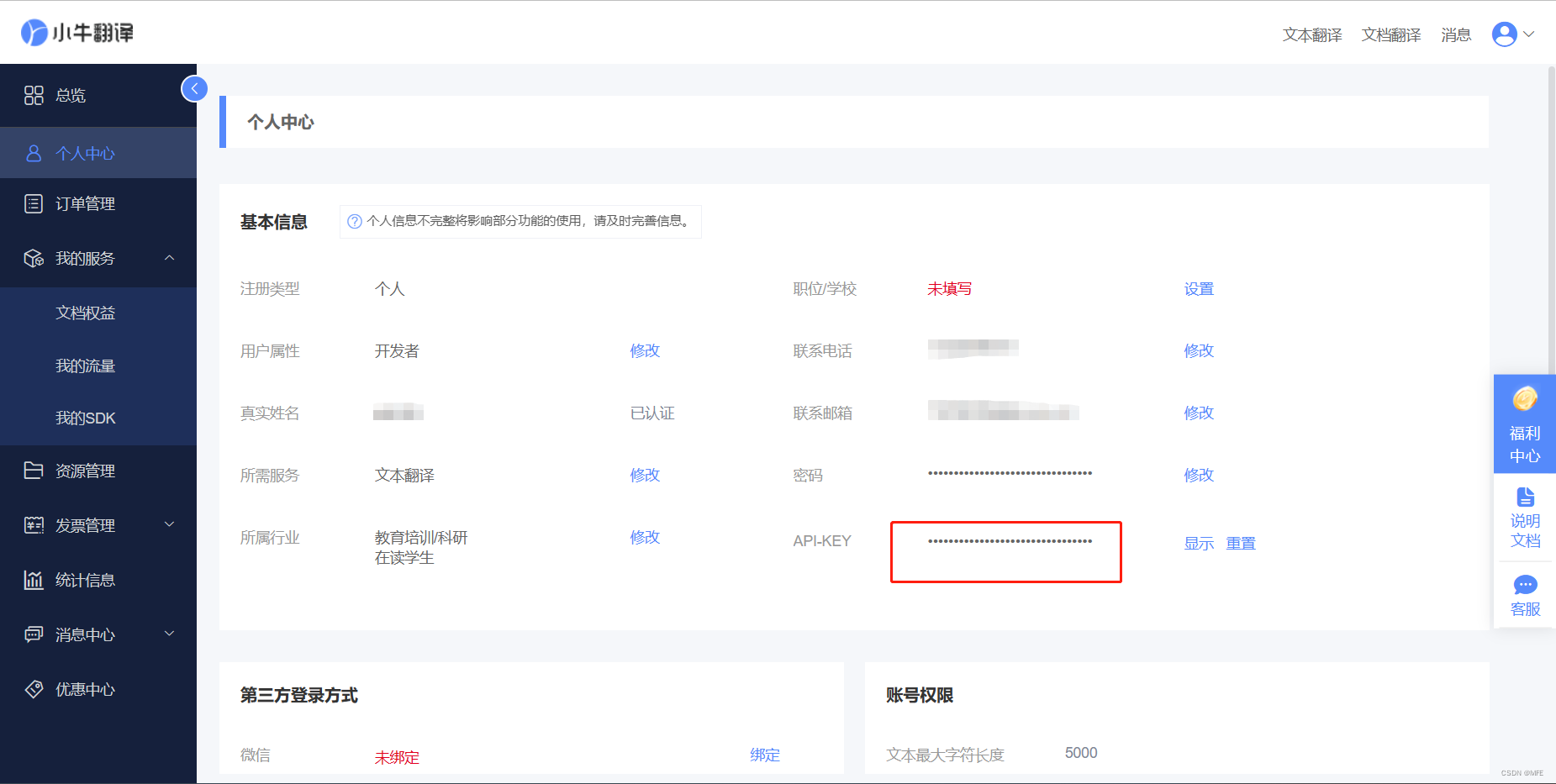The image size is (1556, 784).
Task: Click the 订单管理 list icon
Action: tap(34, 204)
